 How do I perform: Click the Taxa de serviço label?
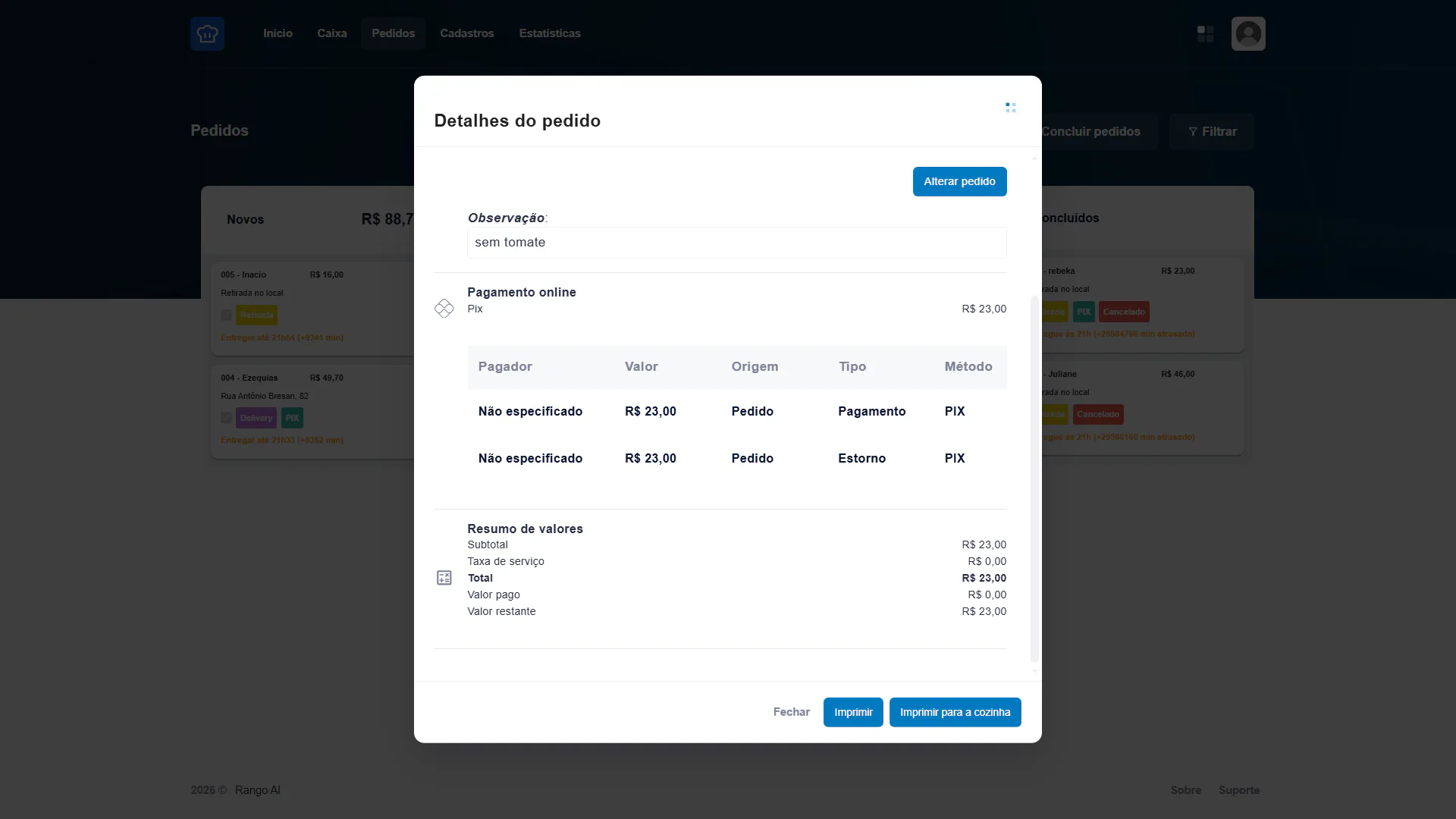pyautogui.click(x=506, y=561)
